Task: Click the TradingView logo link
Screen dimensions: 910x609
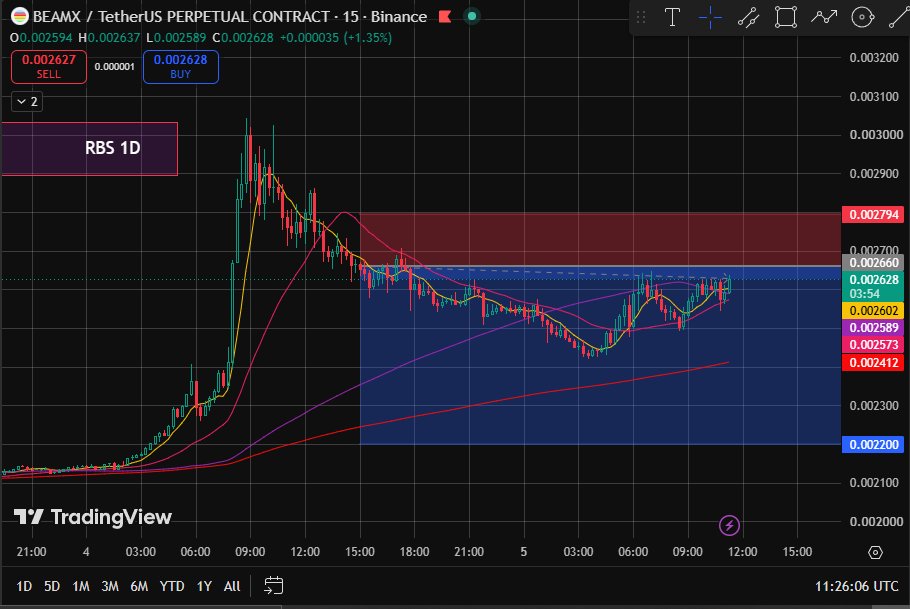Action: coord(93,517)
